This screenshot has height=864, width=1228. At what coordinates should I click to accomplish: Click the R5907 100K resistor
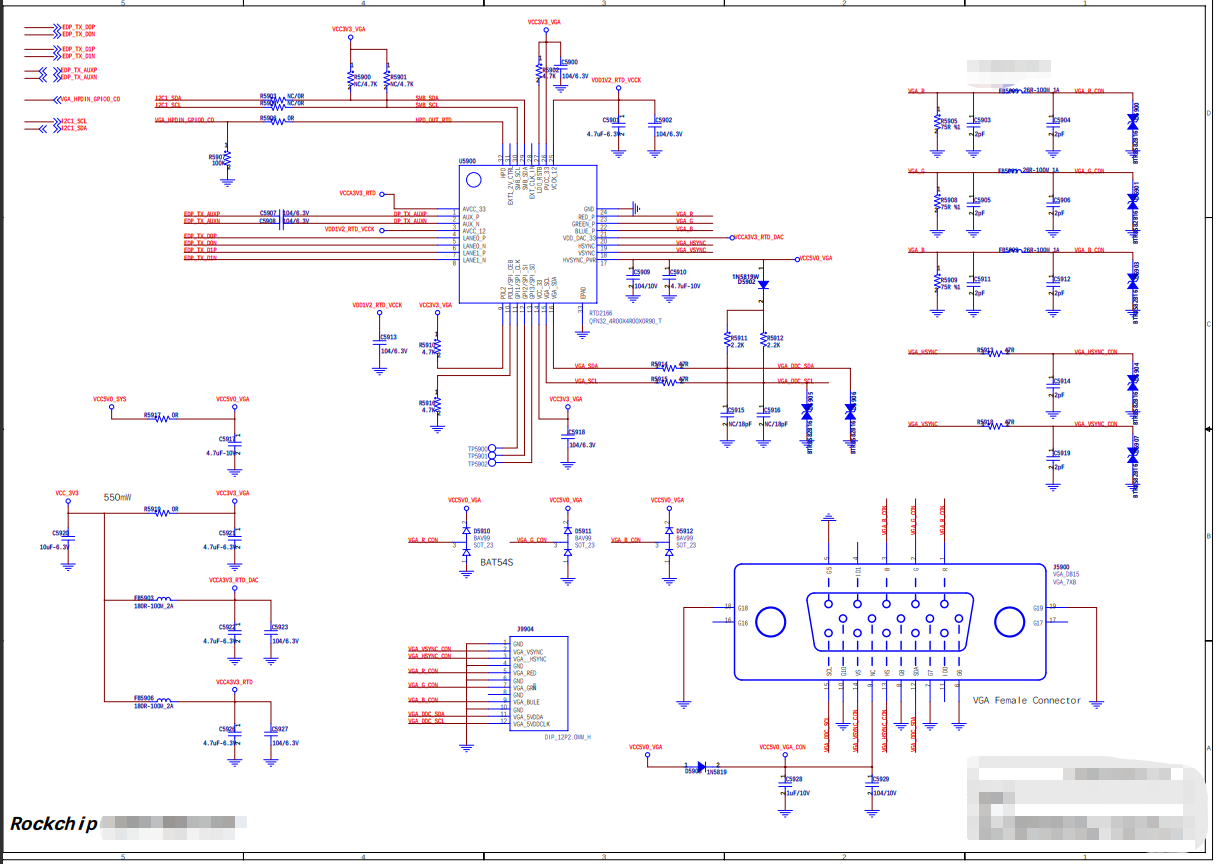[x=227, y=157]
